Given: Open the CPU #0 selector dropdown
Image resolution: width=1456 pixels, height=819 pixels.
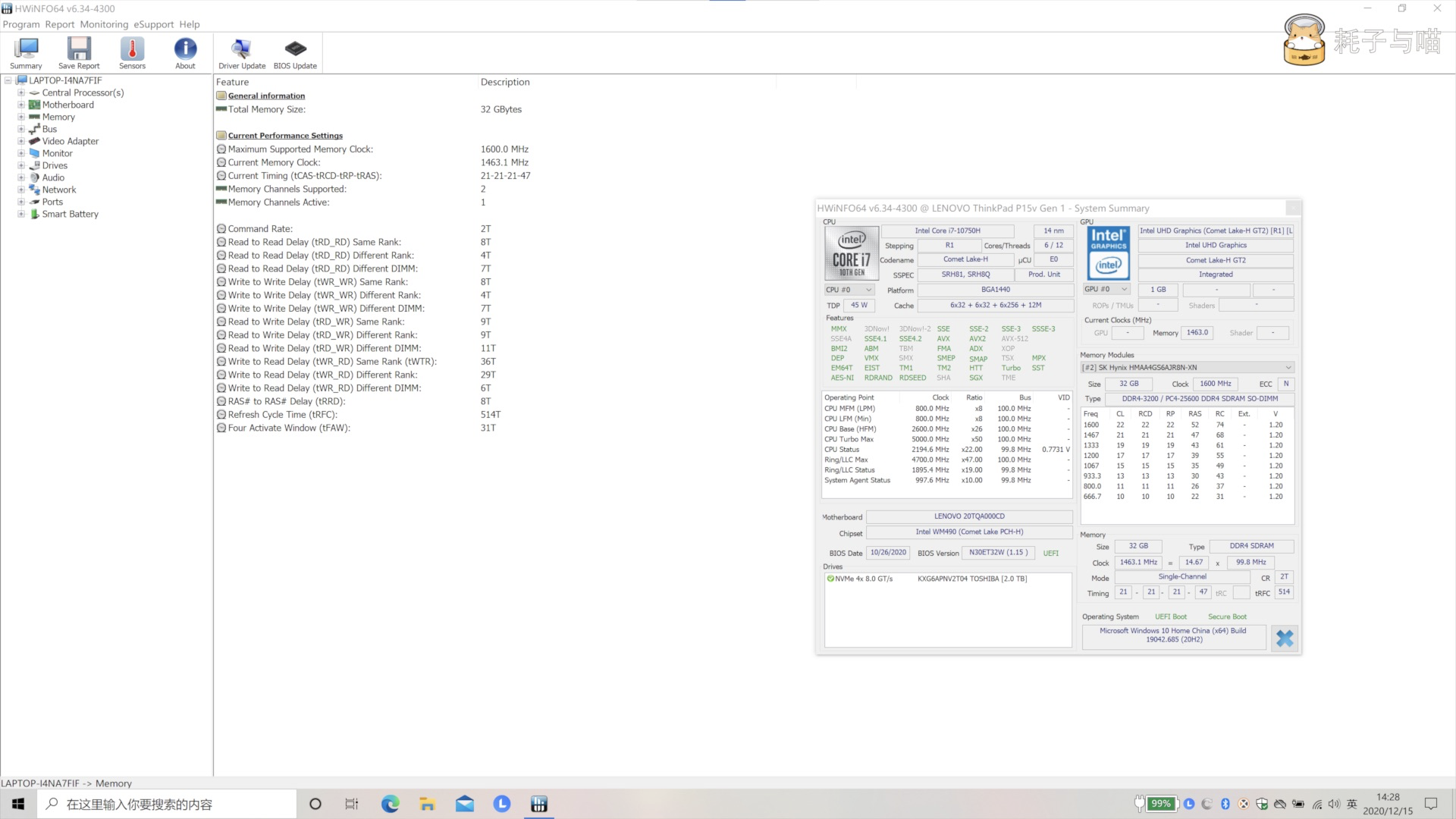Looking at the screenshot, I should coord(849,290).
